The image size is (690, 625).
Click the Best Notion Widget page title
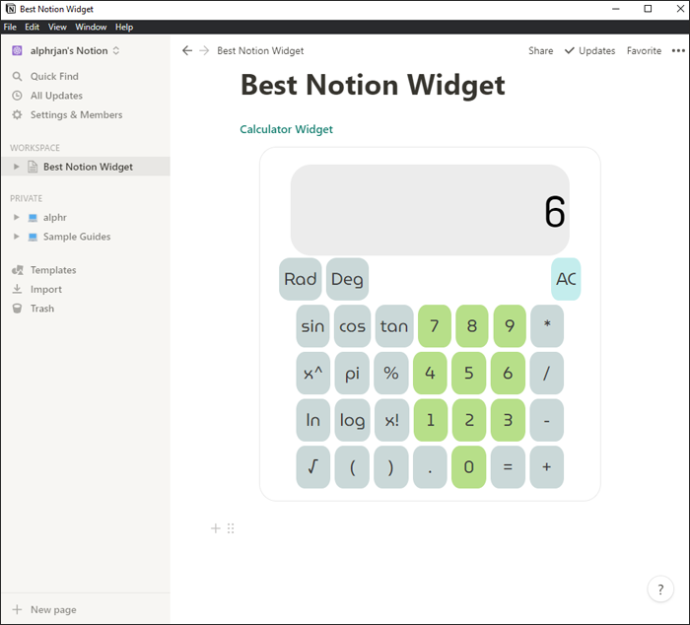pyautogui.click(x=373, y=85)
